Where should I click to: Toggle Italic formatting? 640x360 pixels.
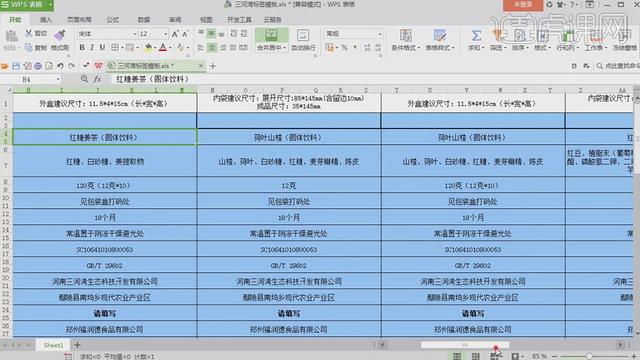(x=92, y=47)
